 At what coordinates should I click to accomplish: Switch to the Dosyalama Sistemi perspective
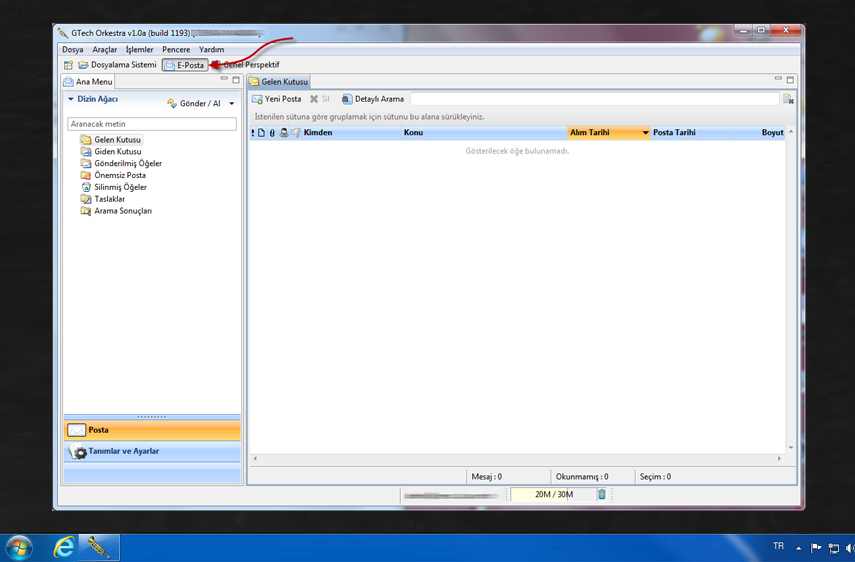click(x=118, y=65)
